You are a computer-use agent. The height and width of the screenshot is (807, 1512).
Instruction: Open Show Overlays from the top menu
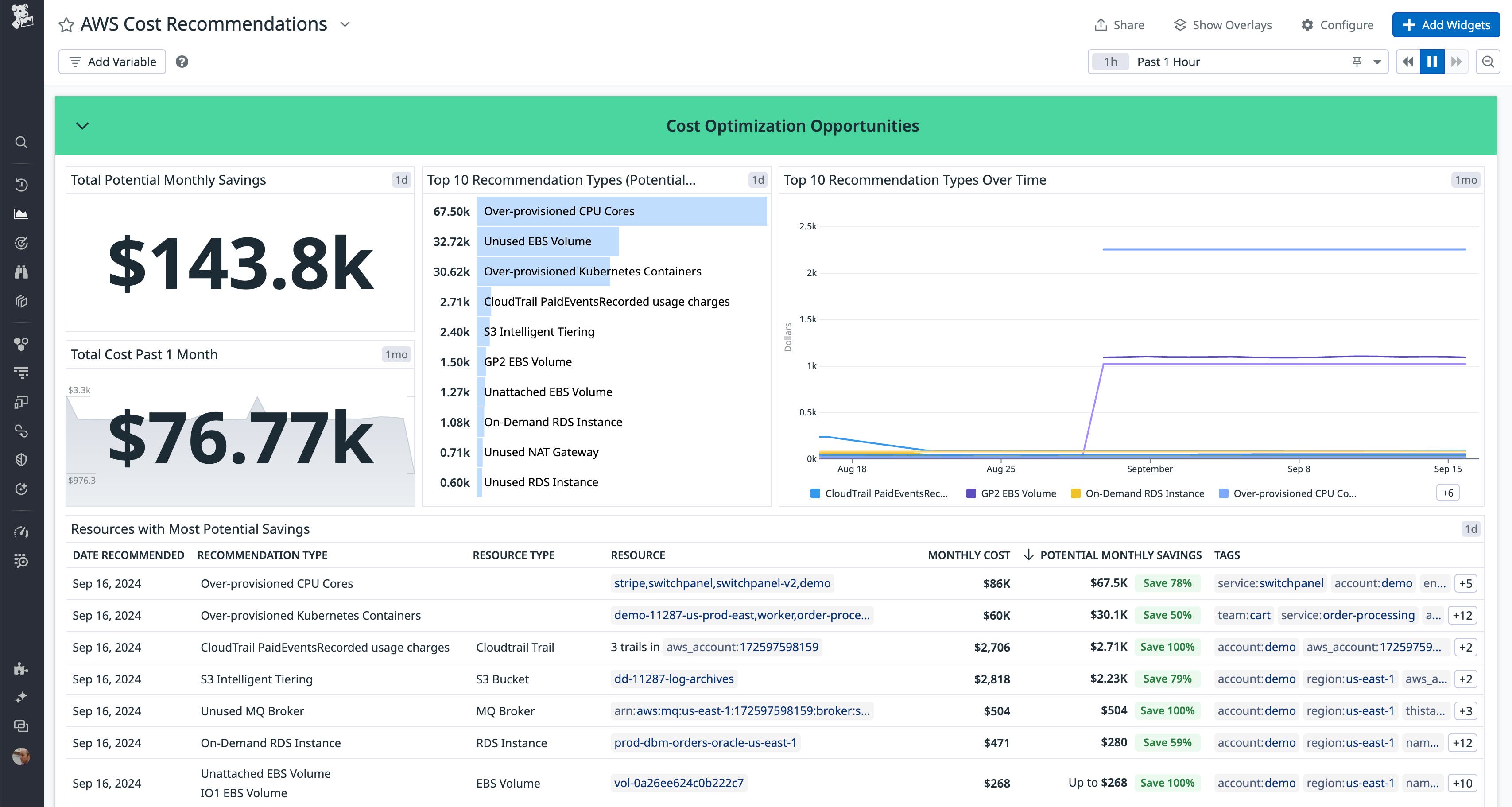tap(1223, 25)
